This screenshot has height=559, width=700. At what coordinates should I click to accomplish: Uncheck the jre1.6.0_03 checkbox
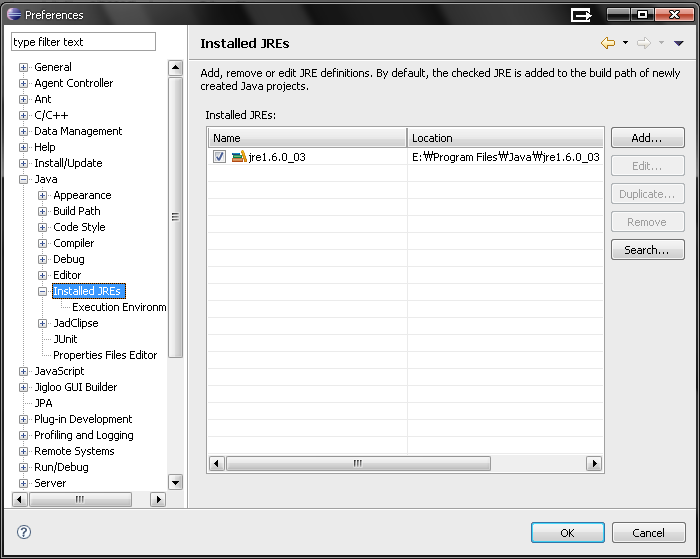[x=219, y=157]
